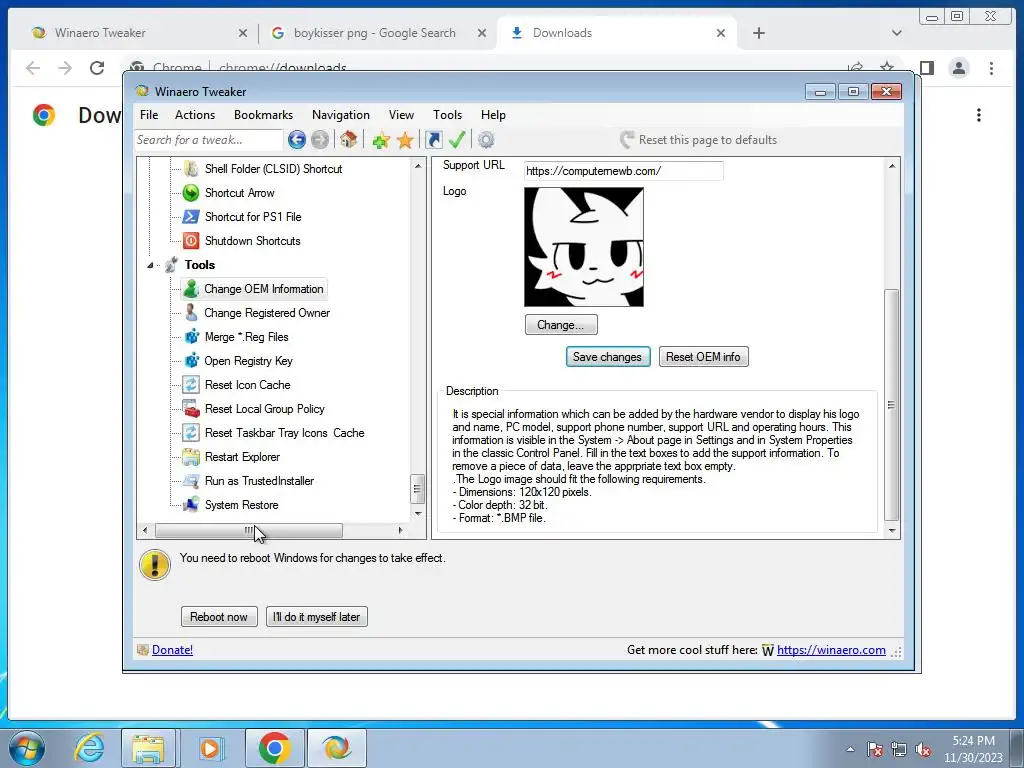Open Run as TrustedInstaller tool

click(x=259, y=481)
